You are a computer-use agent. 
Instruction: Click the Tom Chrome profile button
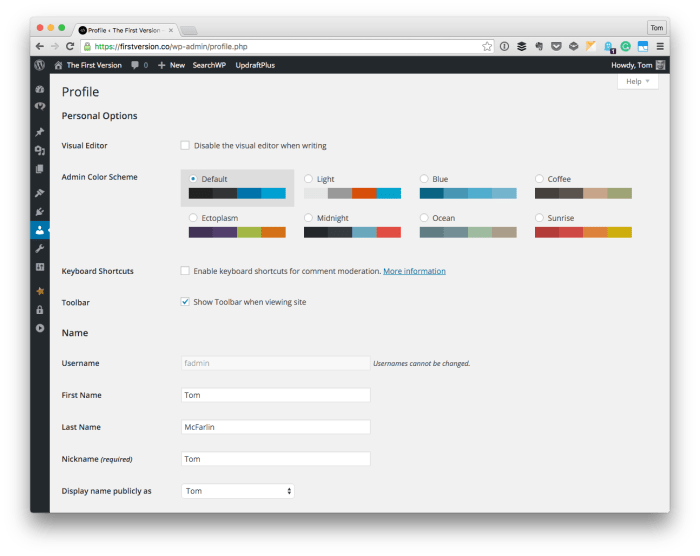[656, 28]
